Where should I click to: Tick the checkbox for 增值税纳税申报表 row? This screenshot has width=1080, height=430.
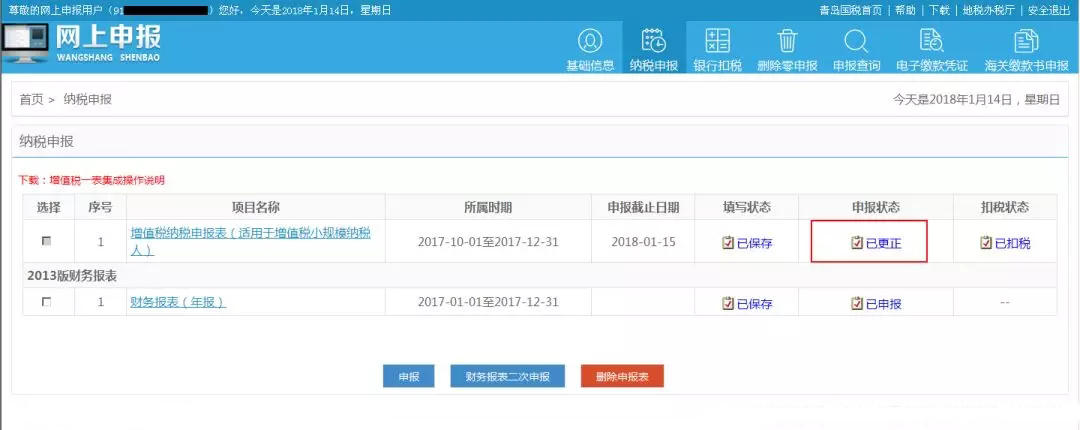point(46,241)
